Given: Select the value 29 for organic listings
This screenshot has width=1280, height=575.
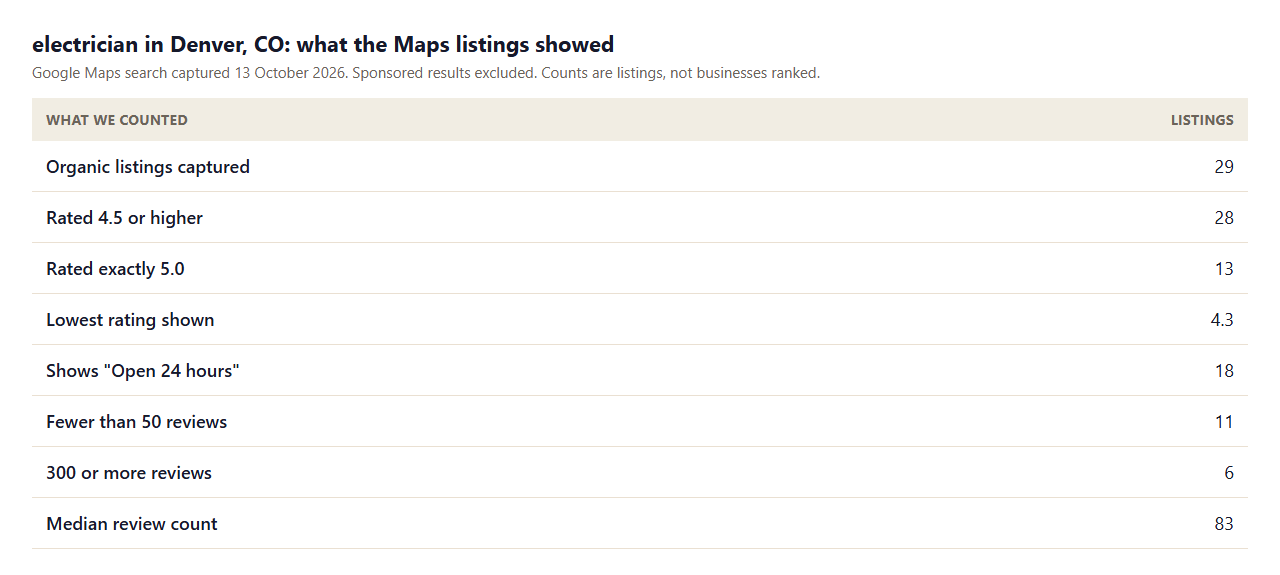Looking at the screenshot, I should click(1224, 167).
